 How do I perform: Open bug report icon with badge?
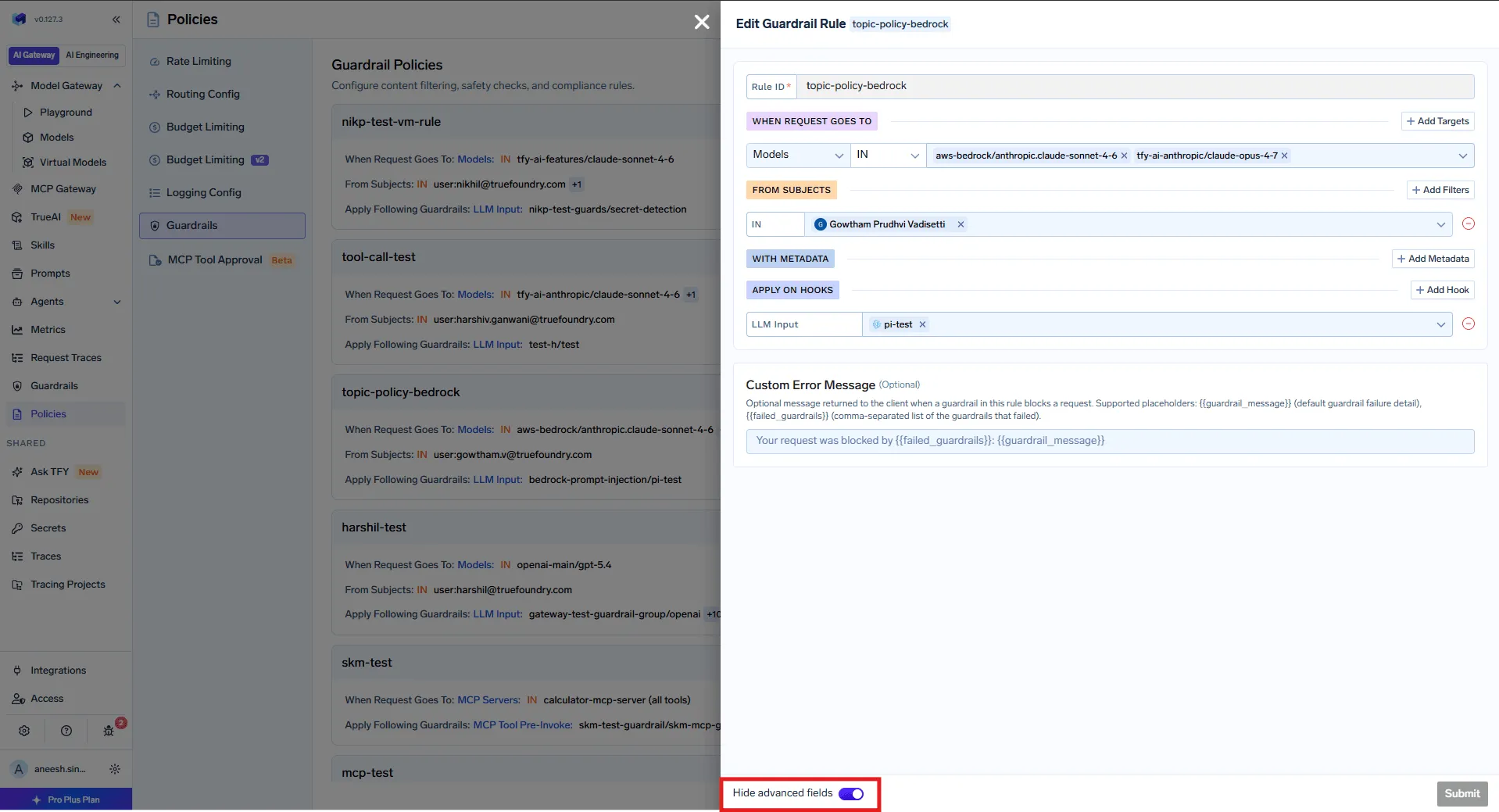[109, 731]
